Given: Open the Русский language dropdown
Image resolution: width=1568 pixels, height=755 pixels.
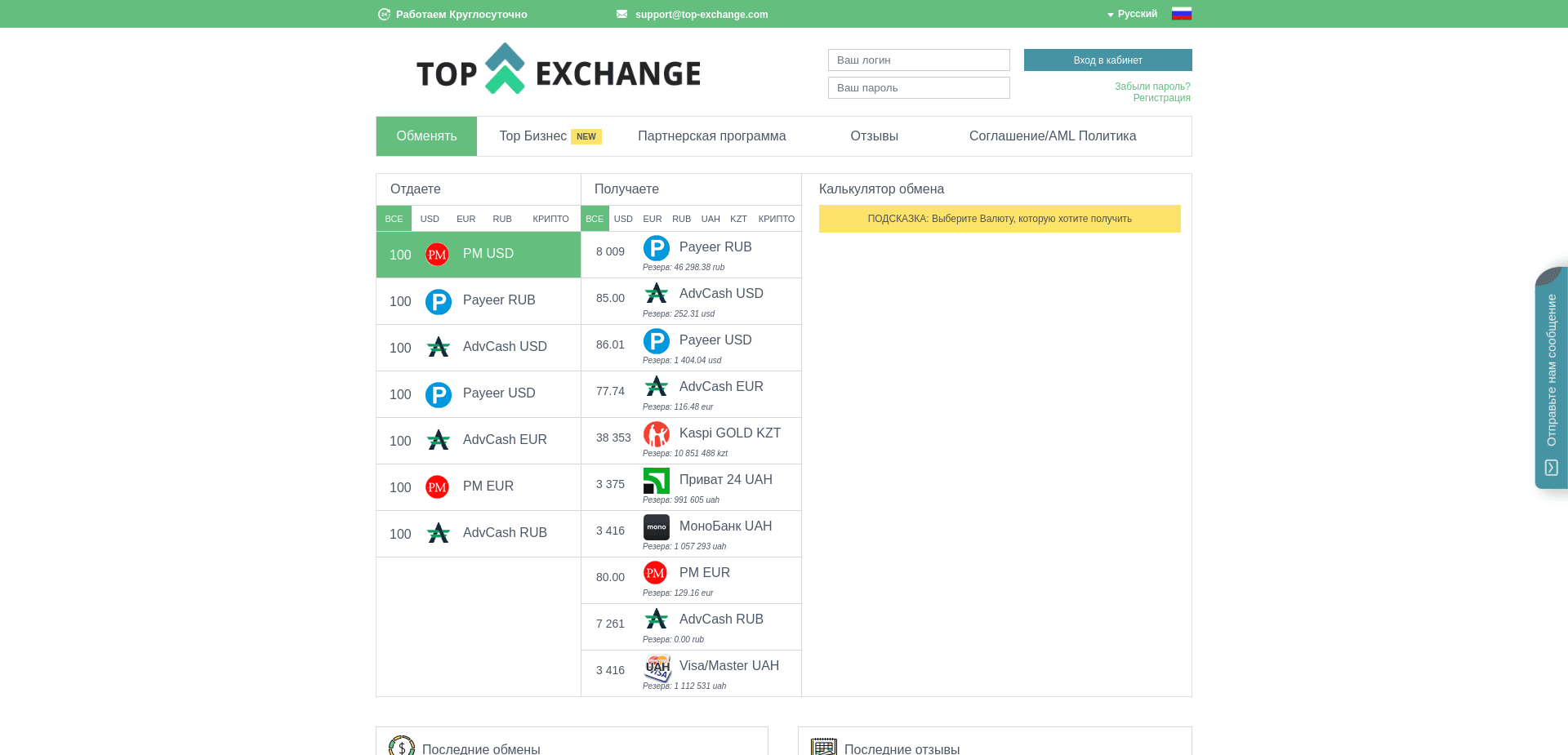Looking at the screenshot, I should 1133,14.
